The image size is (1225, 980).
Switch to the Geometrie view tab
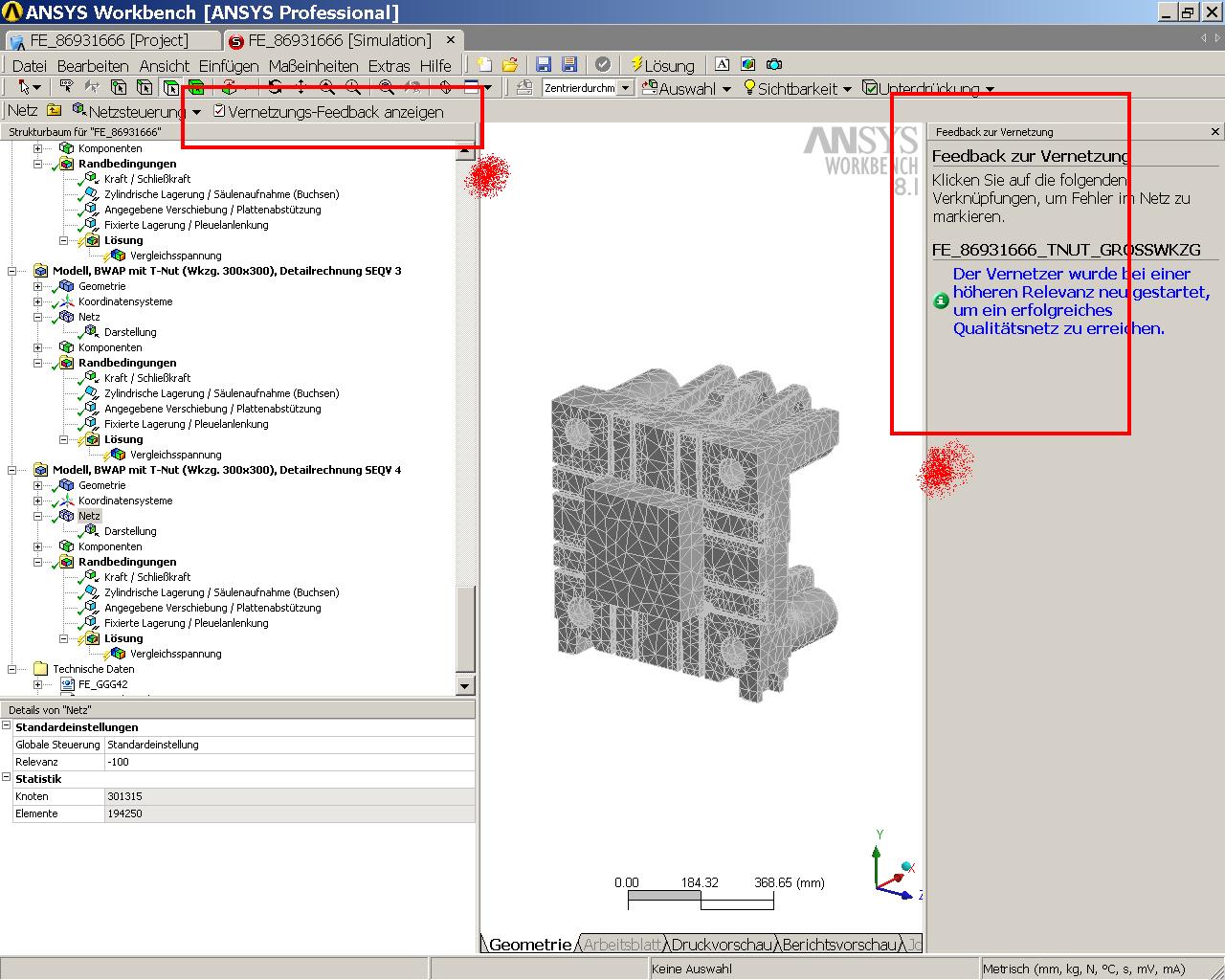(x=528, y=945)
